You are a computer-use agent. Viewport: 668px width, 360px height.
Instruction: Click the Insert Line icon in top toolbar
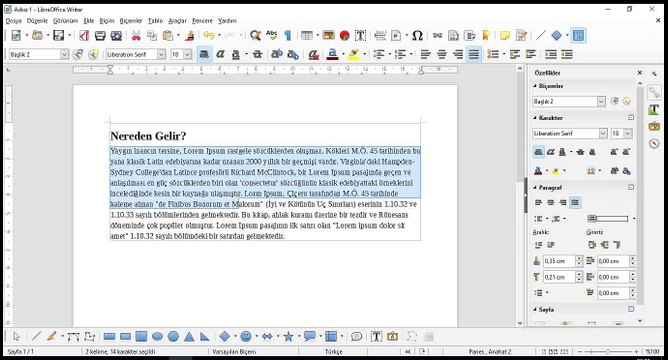(x=541, y=35)
